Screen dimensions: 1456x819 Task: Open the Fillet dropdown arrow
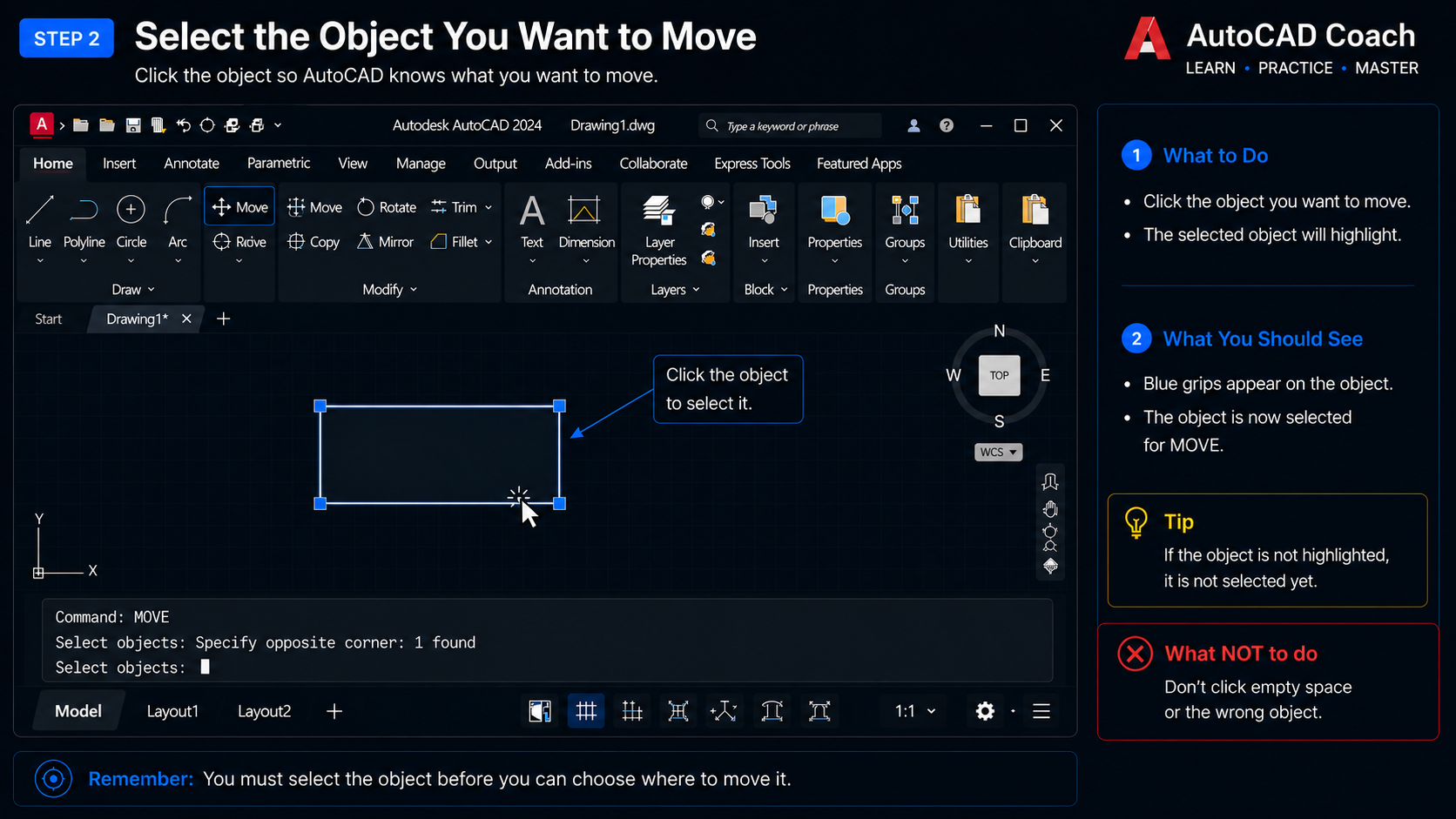(x=489, y=242)
